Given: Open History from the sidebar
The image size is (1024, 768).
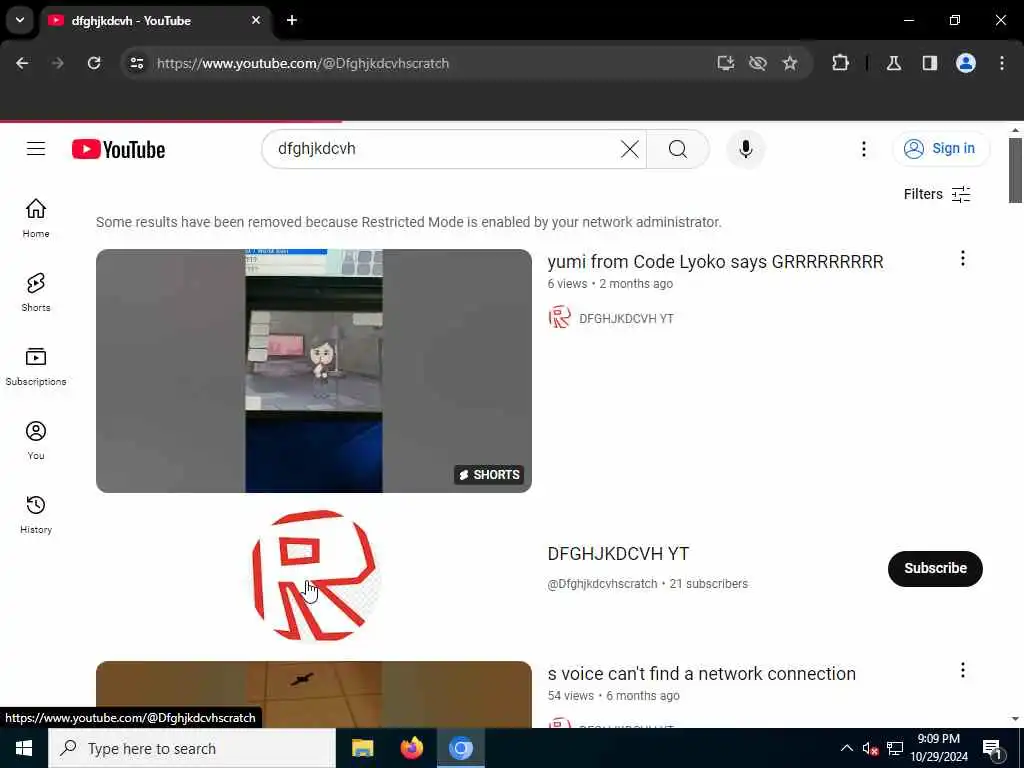Looking at the screenshot, I should [x=36, y=515].
